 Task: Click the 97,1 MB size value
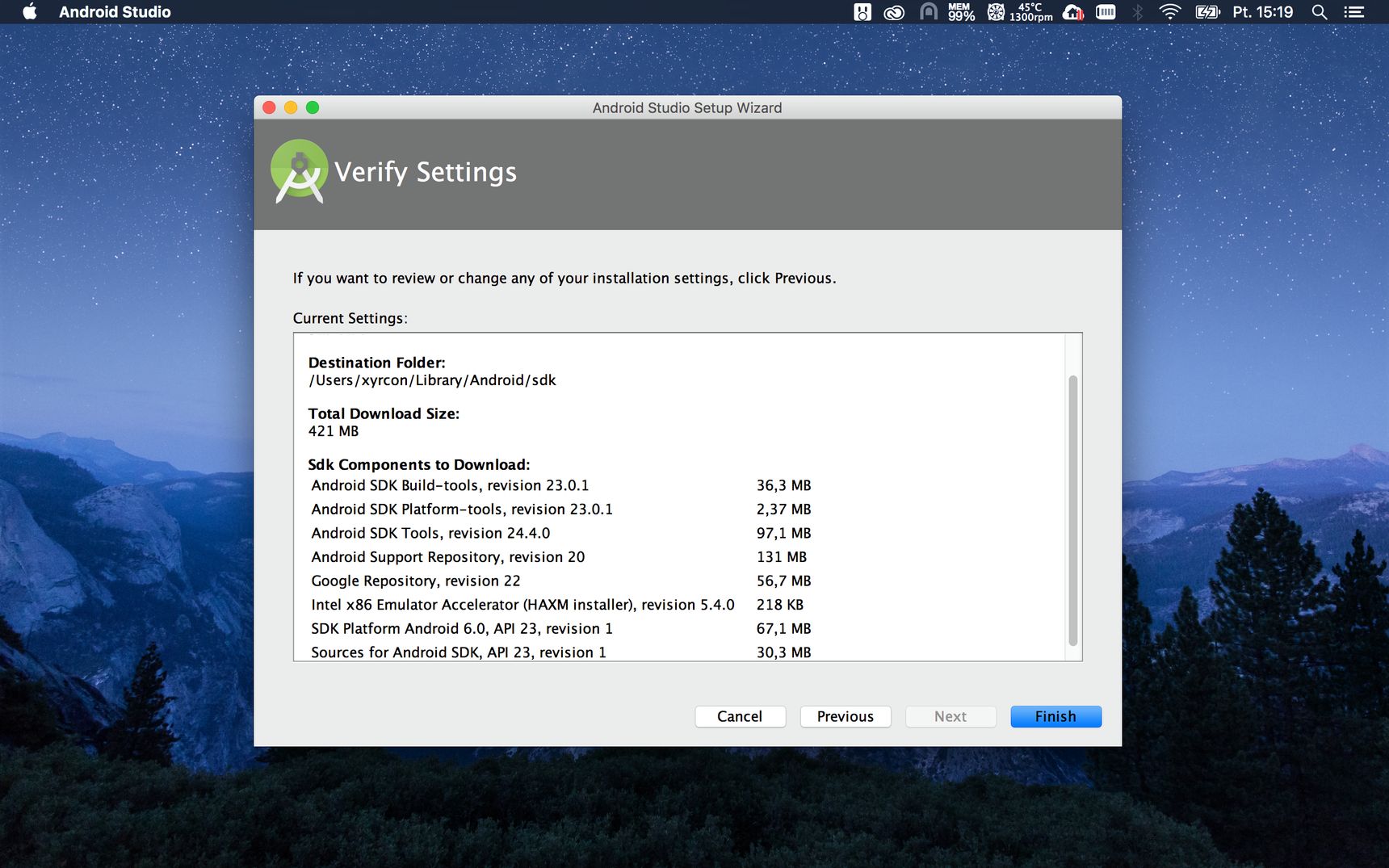pos(783,533)
